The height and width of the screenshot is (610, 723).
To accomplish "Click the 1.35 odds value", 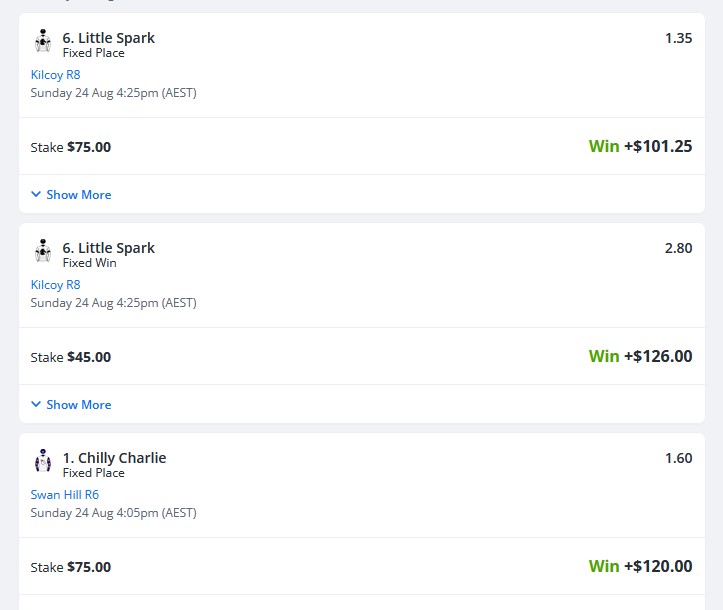I will pyautogui.click(x=678, y=38).
